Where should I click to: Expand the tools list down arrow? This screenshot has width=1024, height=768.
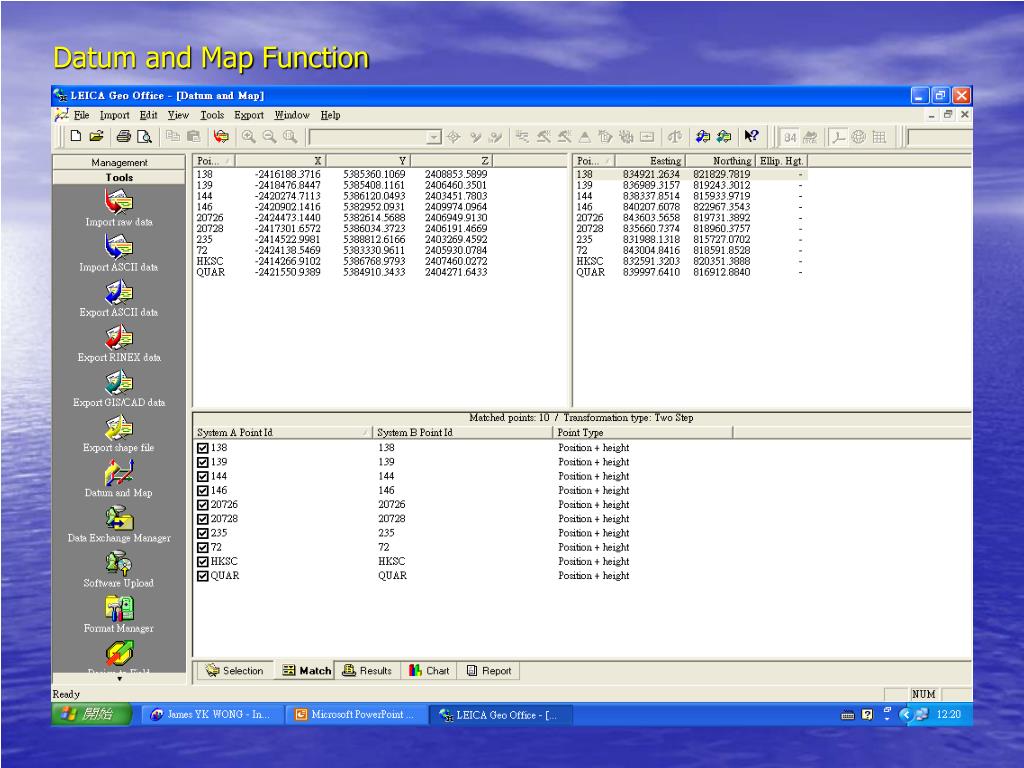click(119, 679)
